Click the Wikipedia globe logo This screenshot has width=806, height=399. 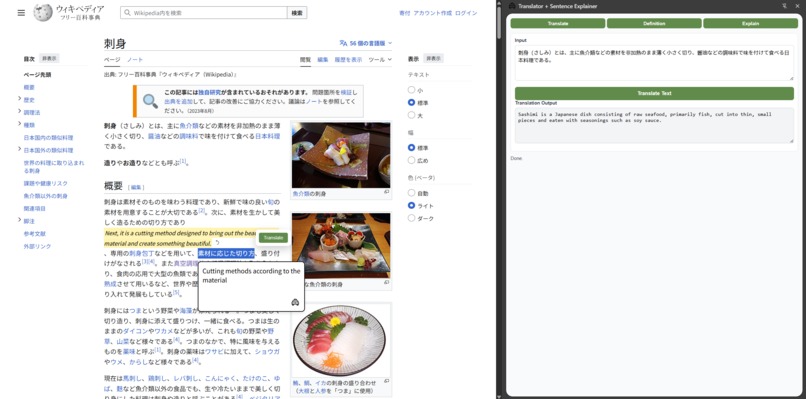[43, 13]
